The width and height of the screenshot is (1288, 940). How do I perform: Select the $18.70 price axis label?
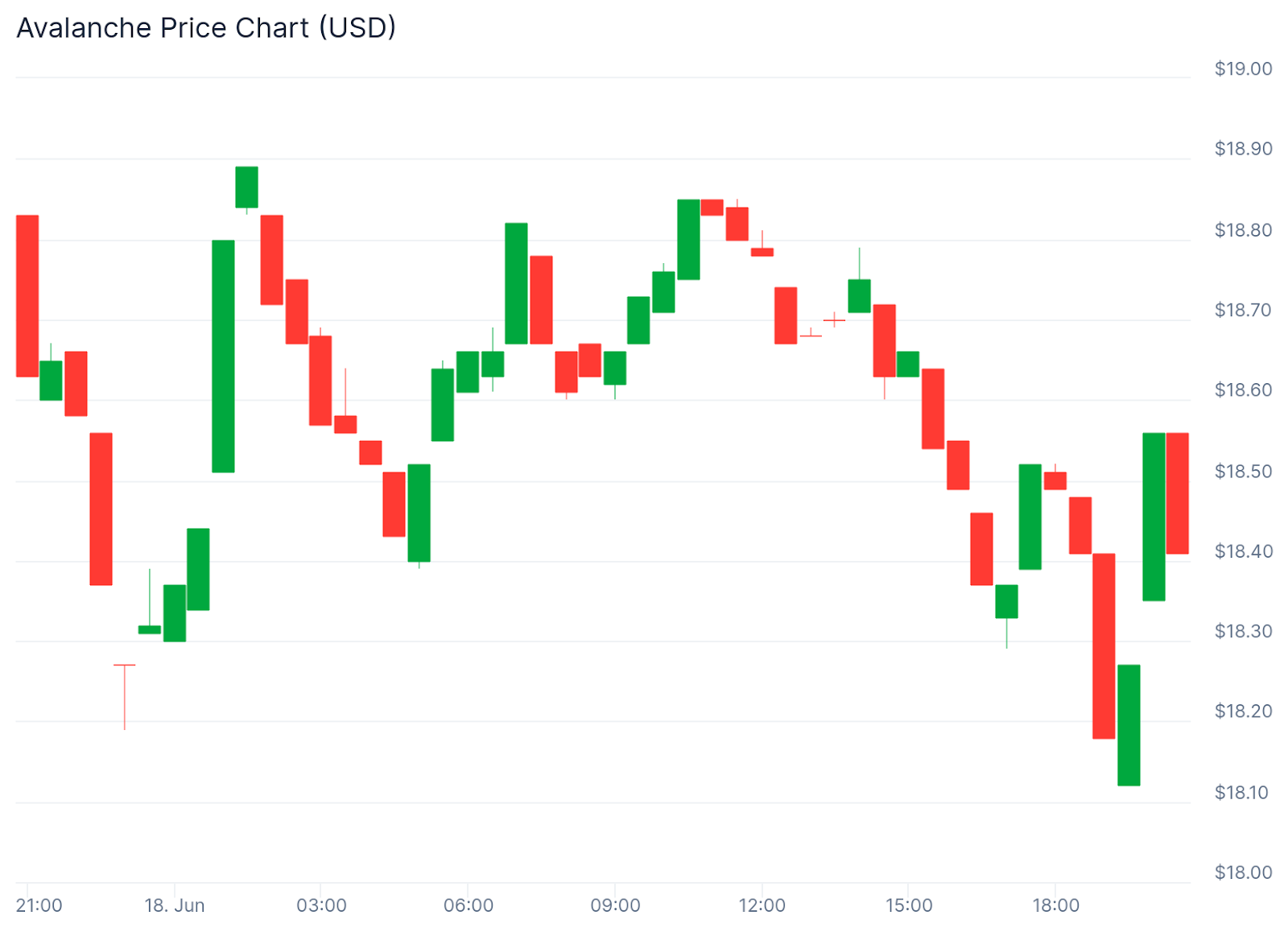coord(1243,310)
